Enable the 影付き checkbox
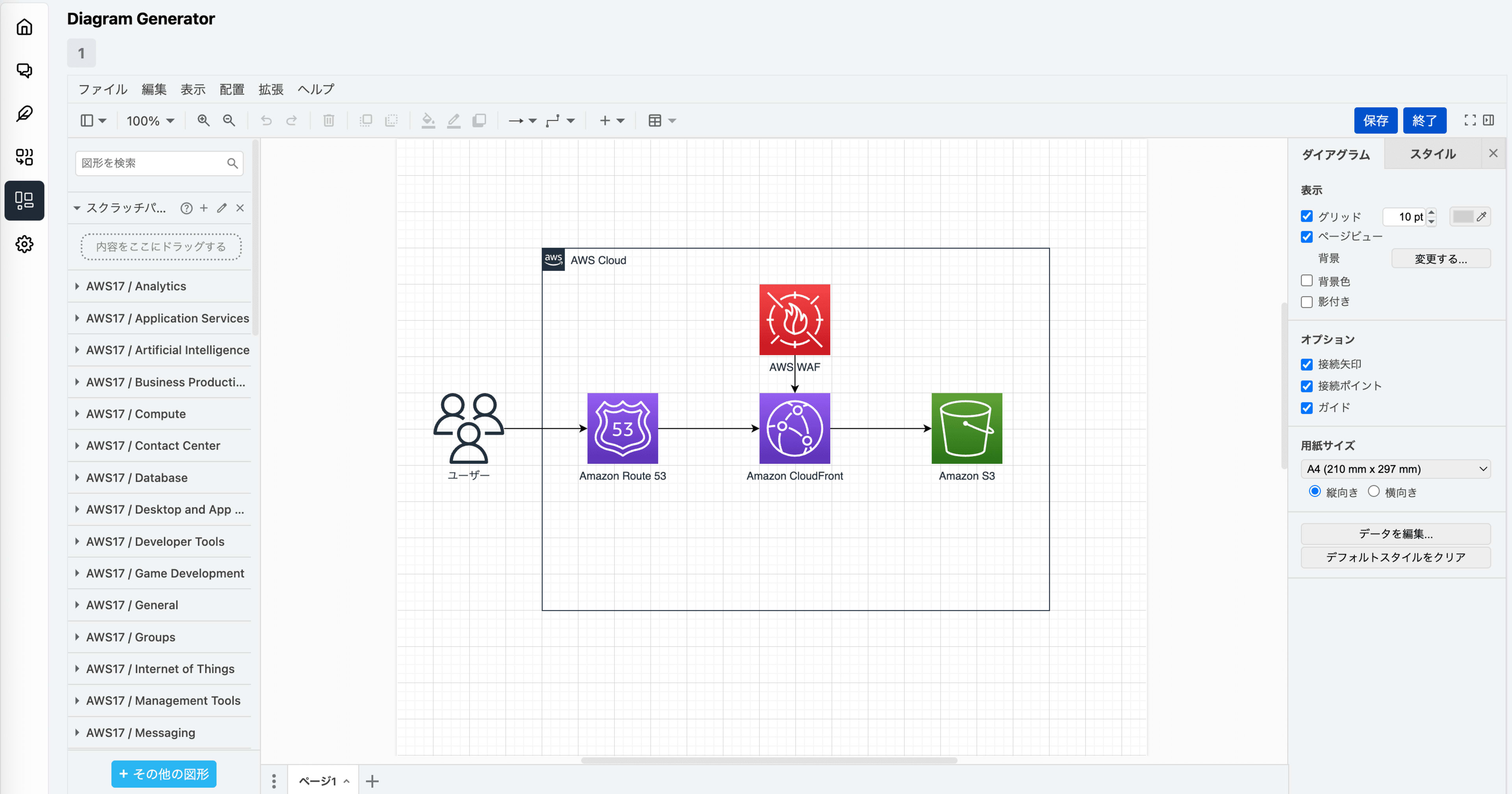1512x794 pixels. 1306,302
